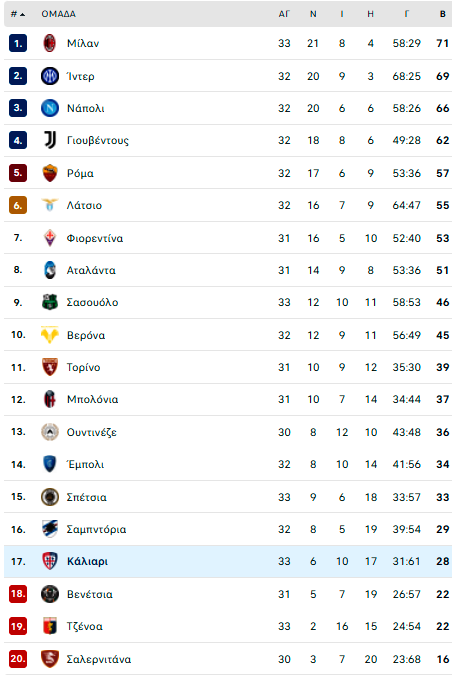Click the Juventus logo icon
The image size is (452, 677).
click(50, 140)
